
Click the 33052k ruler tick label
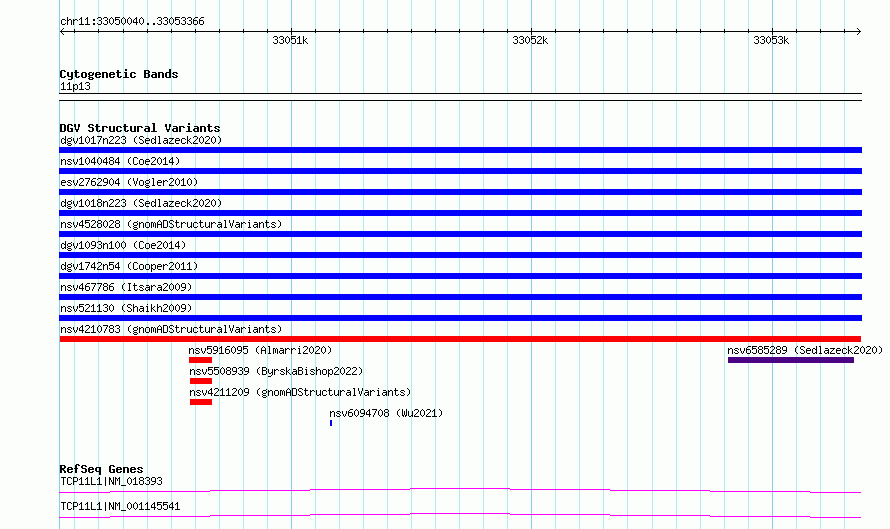click(530, 40)
